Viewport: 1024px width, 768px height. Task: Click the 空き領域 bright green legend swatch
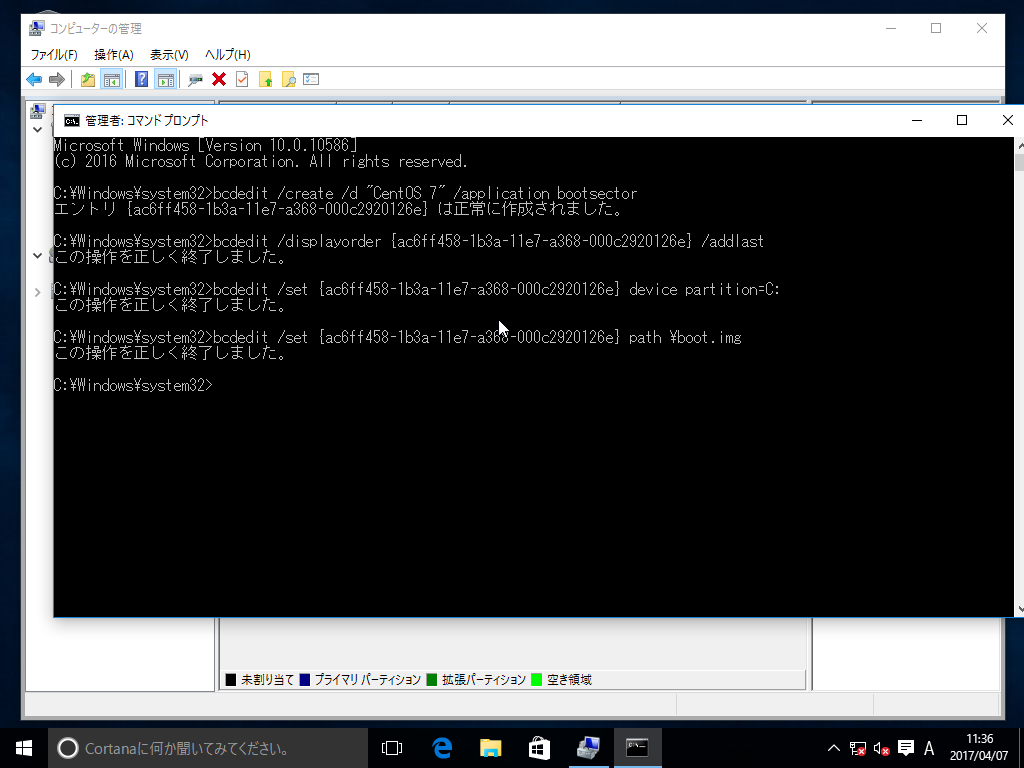tap(537, 680)
